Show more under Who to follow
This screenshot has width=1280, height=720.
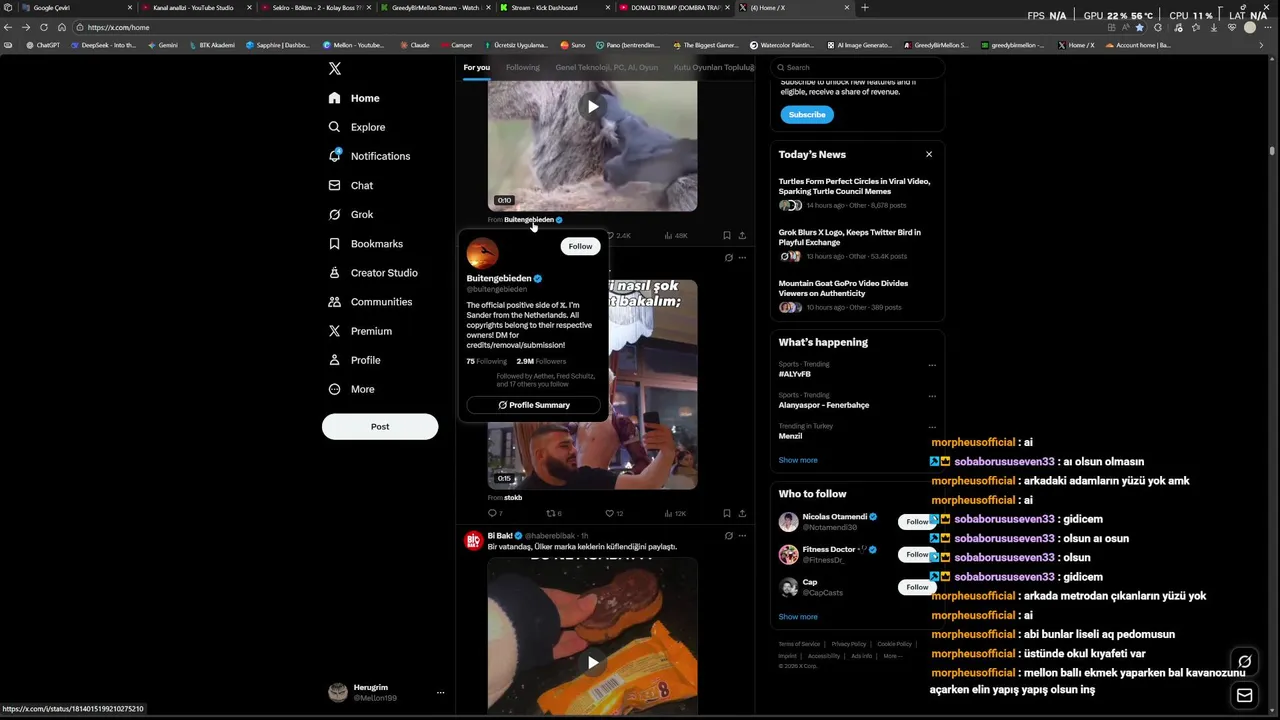798,617
